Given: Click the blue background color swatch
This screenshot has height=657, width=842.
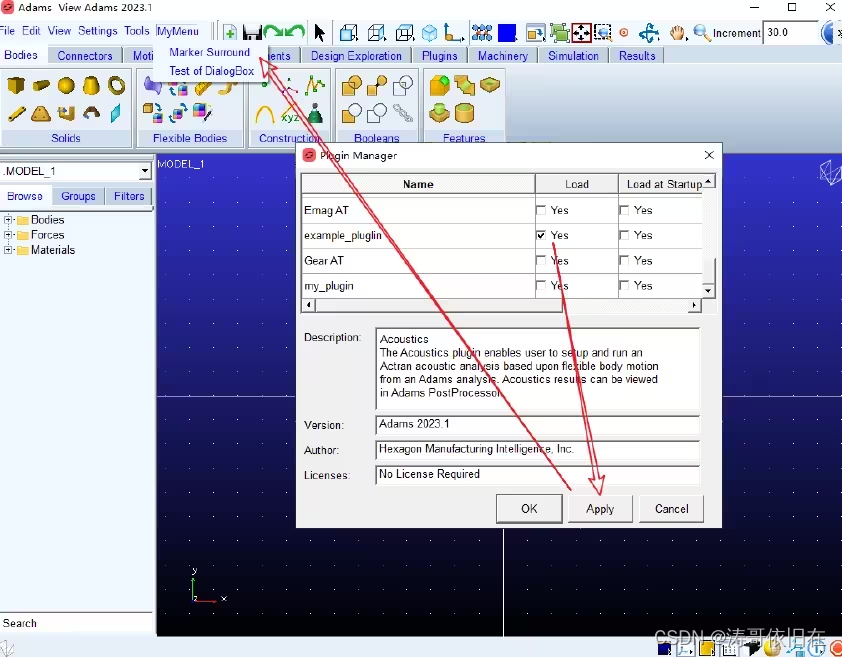Looking at the screenshot, I should click(506, 33).
